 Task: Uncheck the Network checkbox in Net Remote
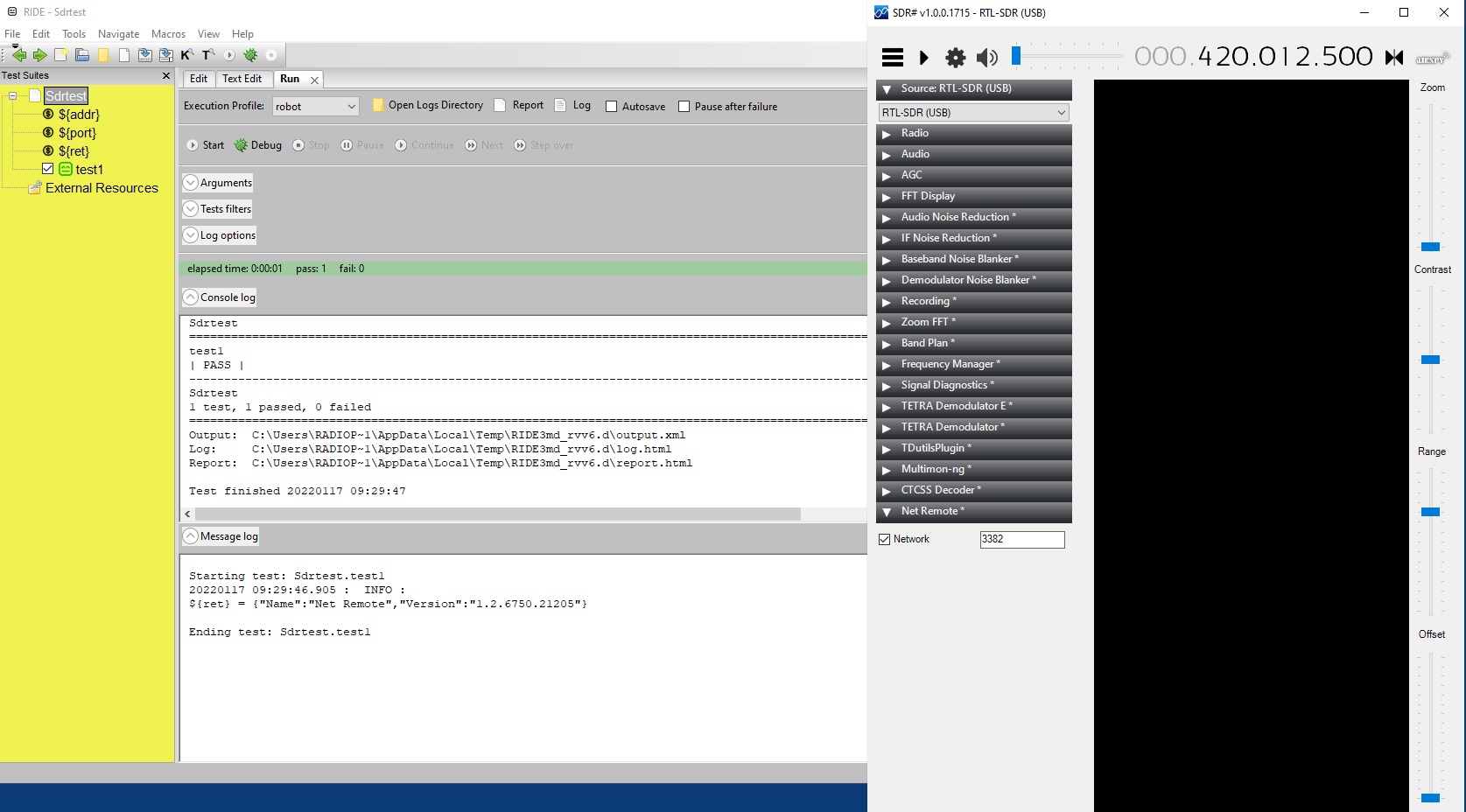click(x=885, y=539)
